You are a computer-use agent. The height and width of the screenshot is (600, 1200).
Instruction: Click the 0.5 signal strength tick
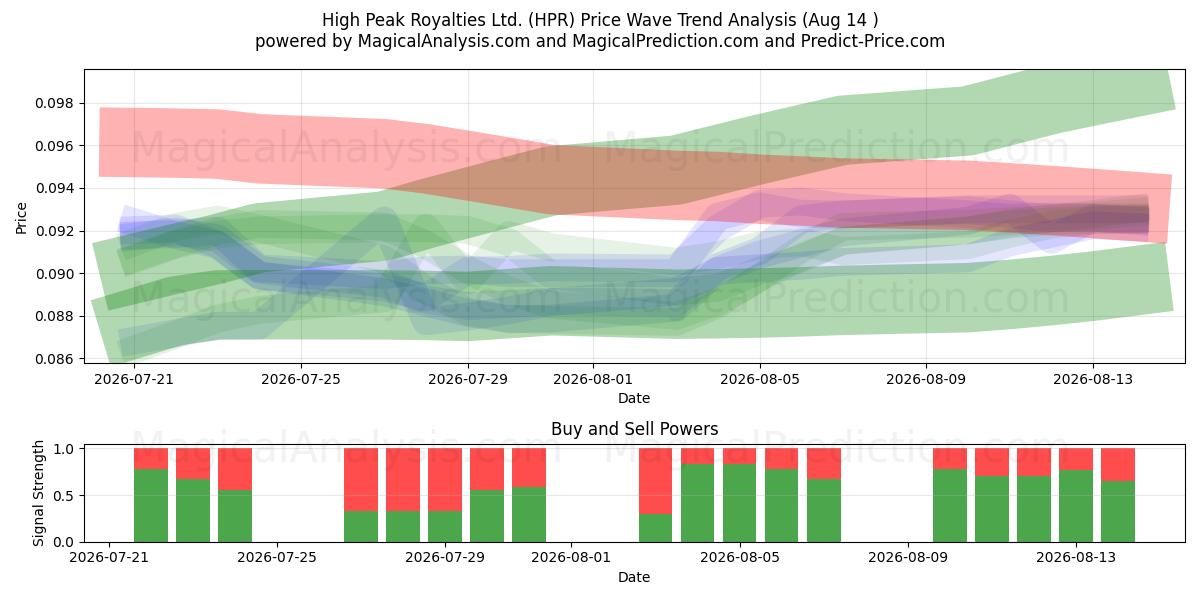click(x=66, y=496)
